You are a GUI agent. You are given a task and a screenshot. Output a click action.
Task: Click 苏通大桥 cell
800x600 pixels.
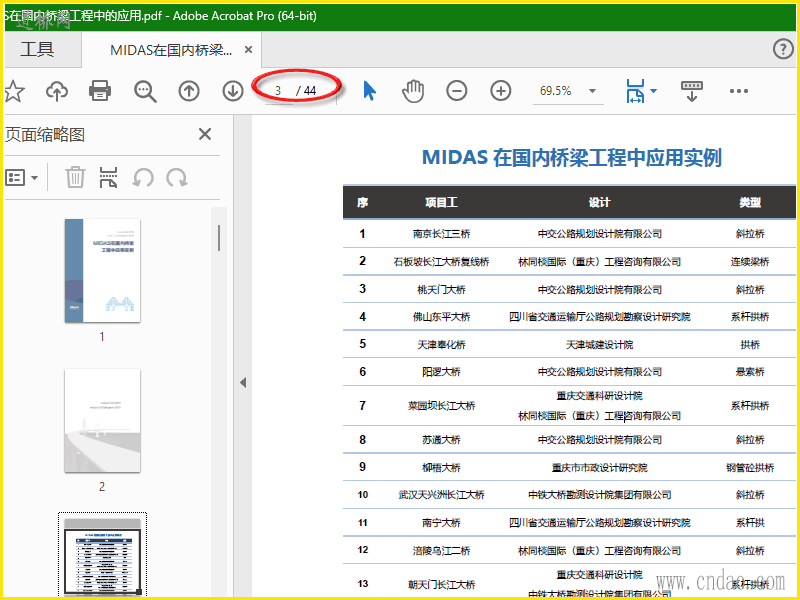(441, 440)
